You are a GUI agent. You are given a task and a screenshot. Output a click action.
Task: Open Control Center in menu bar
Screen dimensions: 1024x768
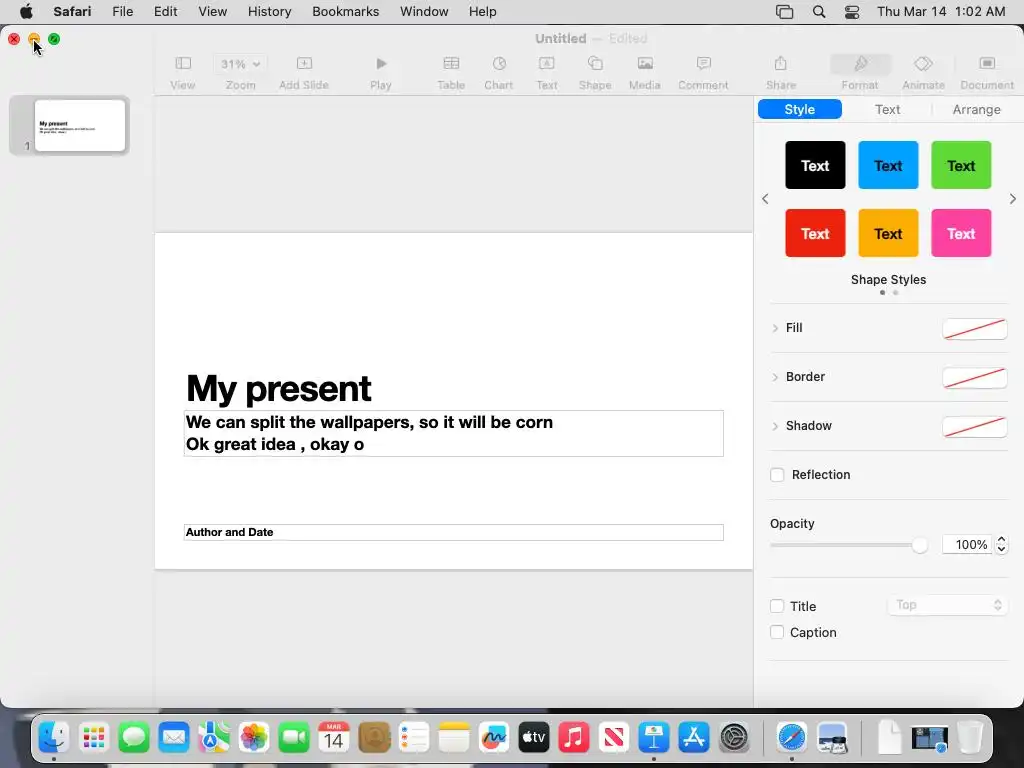pos(852,12)
